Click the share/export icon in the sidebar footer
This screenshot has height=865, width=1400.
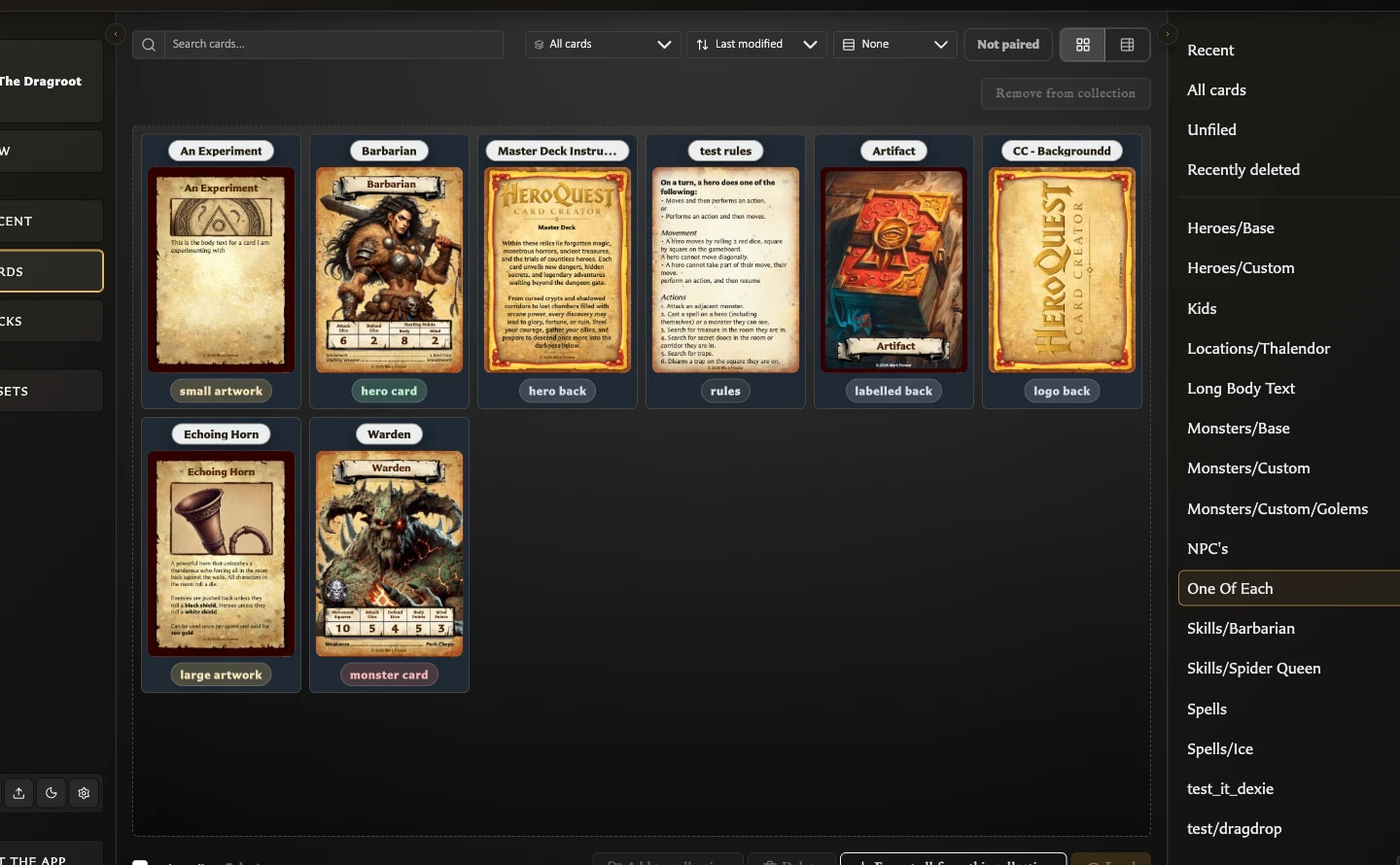(18, 793)
